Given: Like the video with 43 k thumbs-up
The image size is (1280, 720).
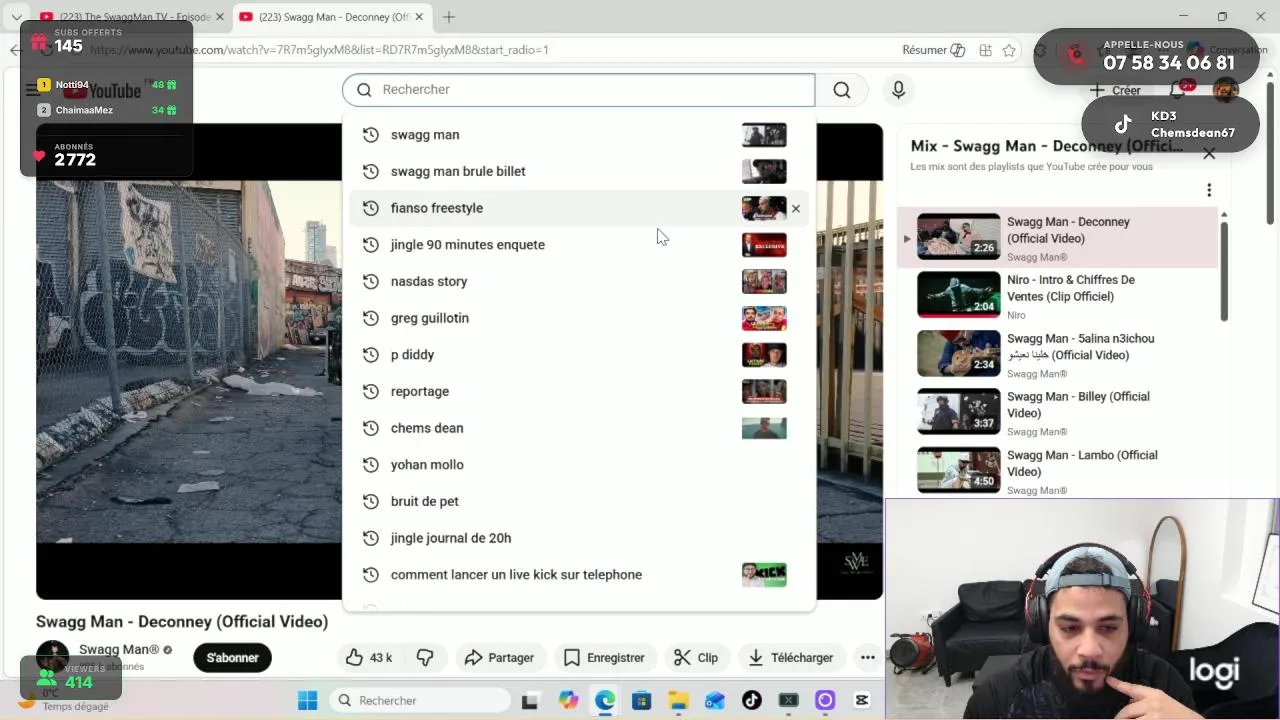Looking at the screenshot, I should 368,657.
